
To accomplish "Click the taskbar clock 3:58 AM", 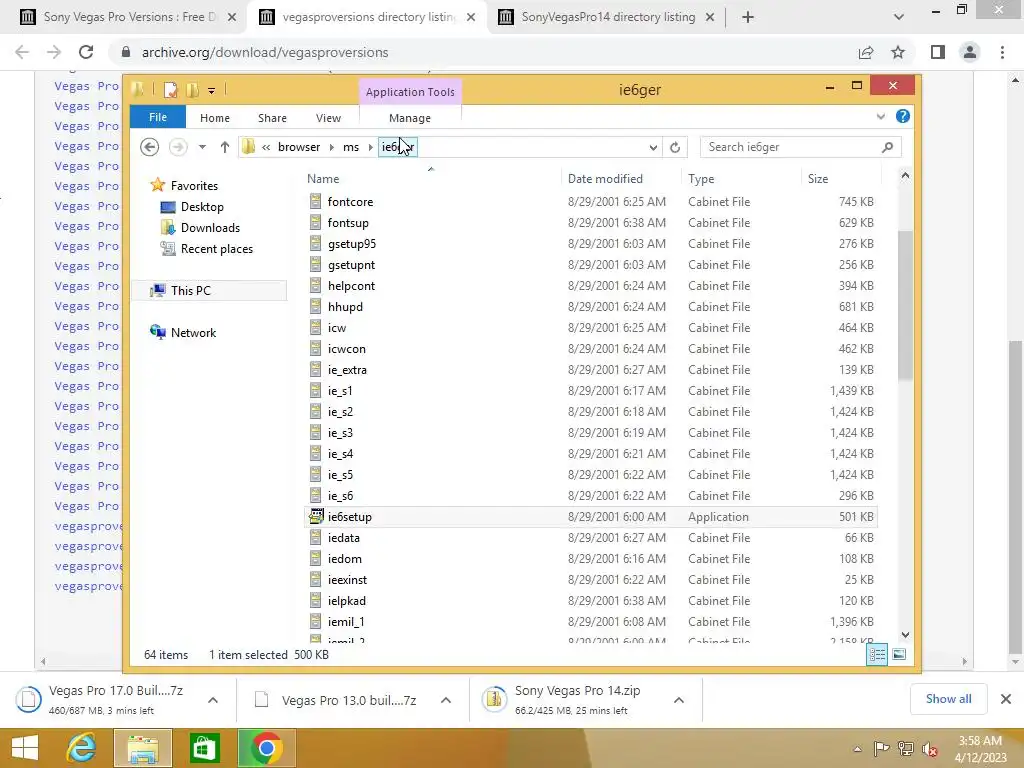I will (x=980, y=741).
